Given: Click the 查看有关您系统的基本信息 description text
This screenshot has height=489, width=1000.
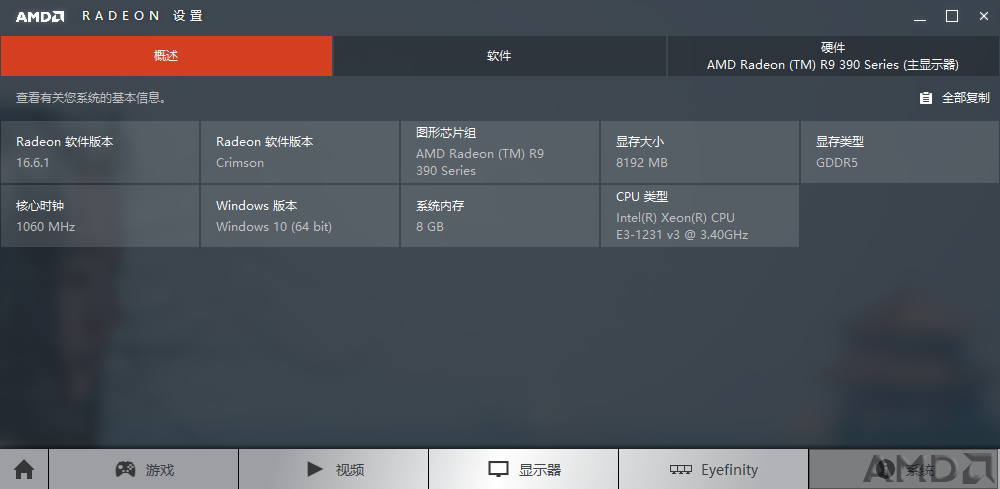Looking at the screenshot, I should point(91,98).
